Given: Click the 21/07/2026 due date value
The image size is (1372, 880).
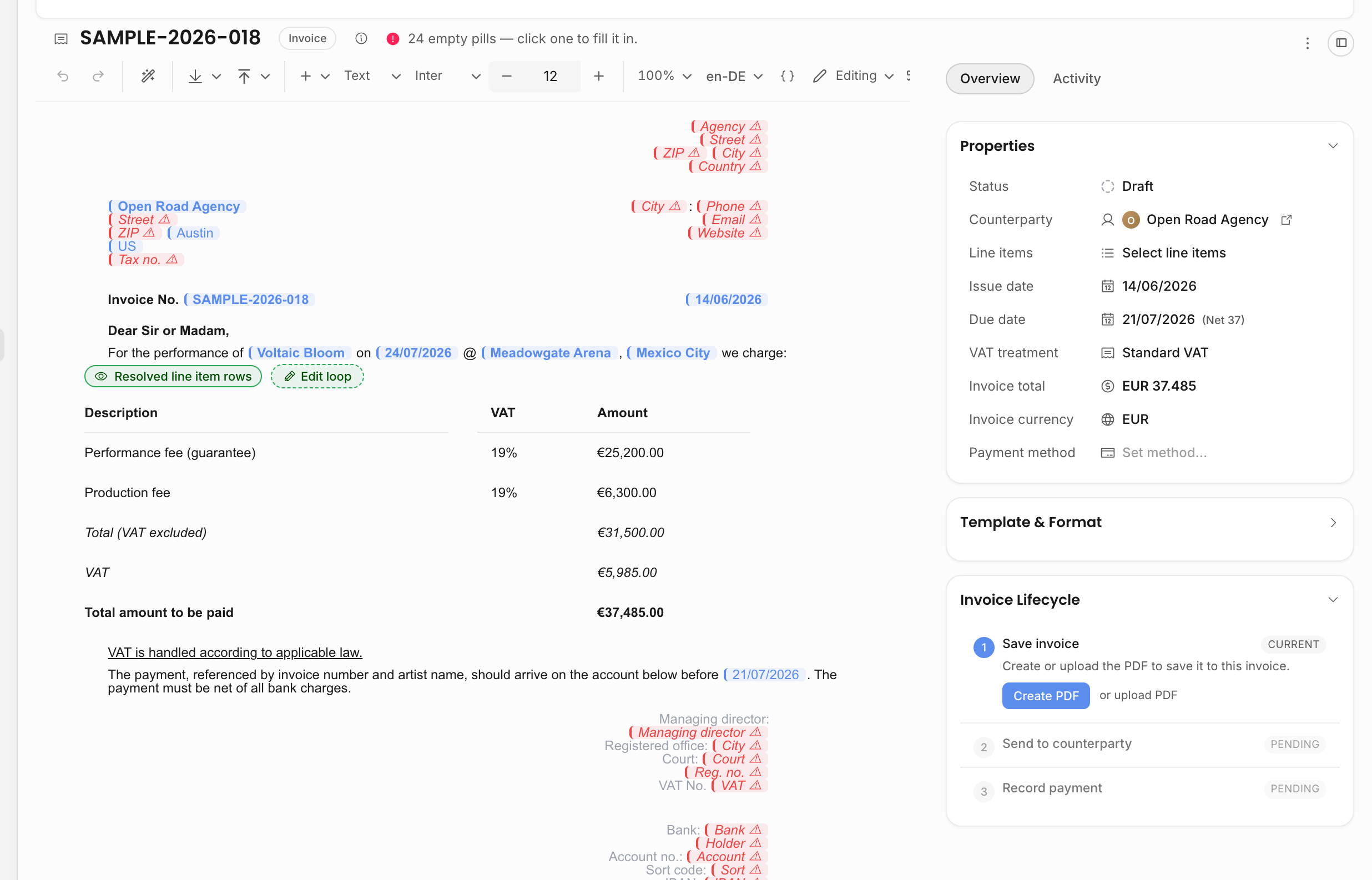Looking at the screenshot, I should (x=1158, y=320).
